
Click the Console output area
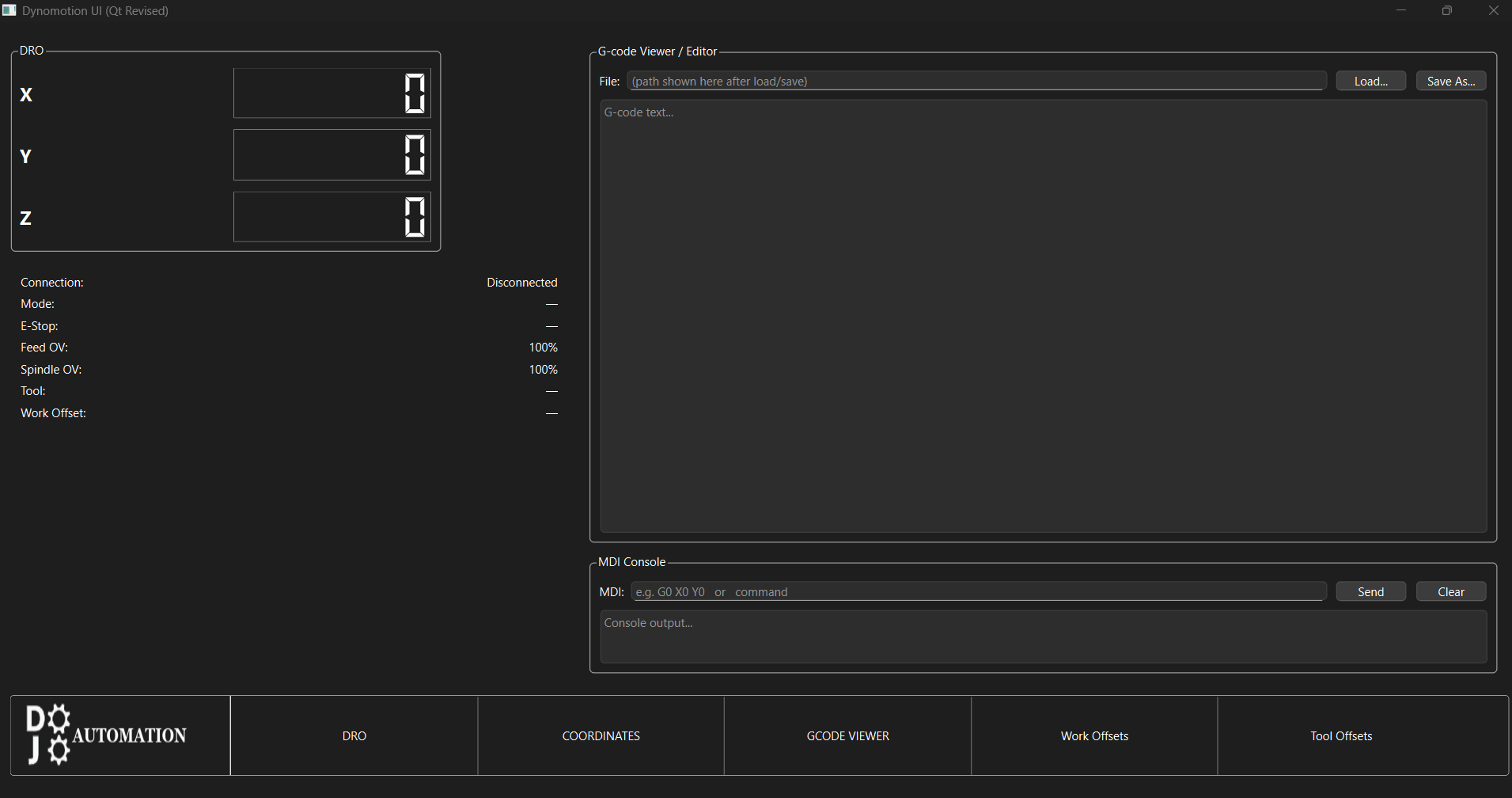click(1043, 636)
